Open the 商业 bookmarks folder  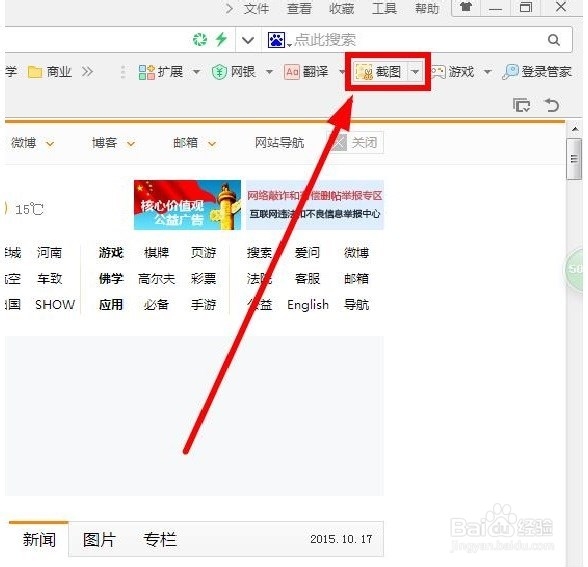(x=50, y=72)
